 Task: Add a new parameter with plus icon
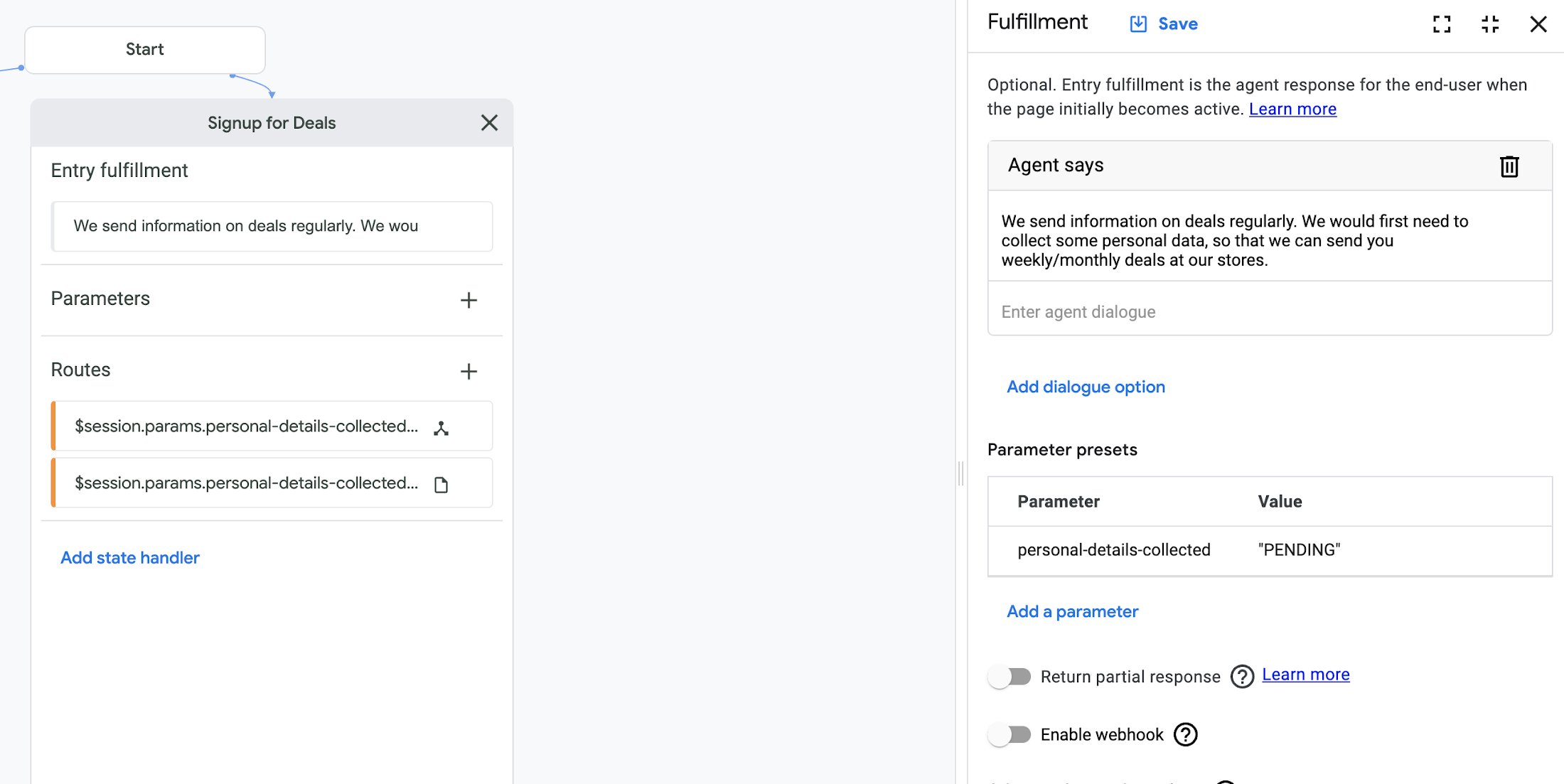pyautogui.click(x=468, y=300)
